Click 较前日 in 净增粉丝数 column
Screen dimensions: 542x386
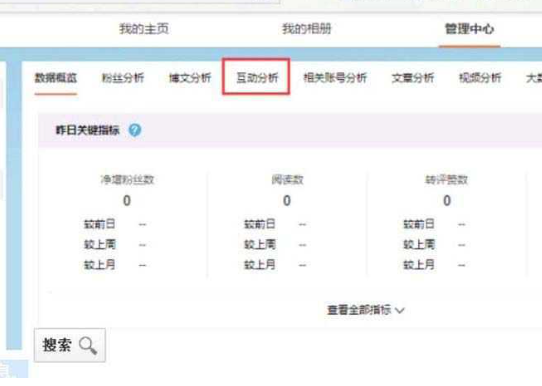coord(100,224)
